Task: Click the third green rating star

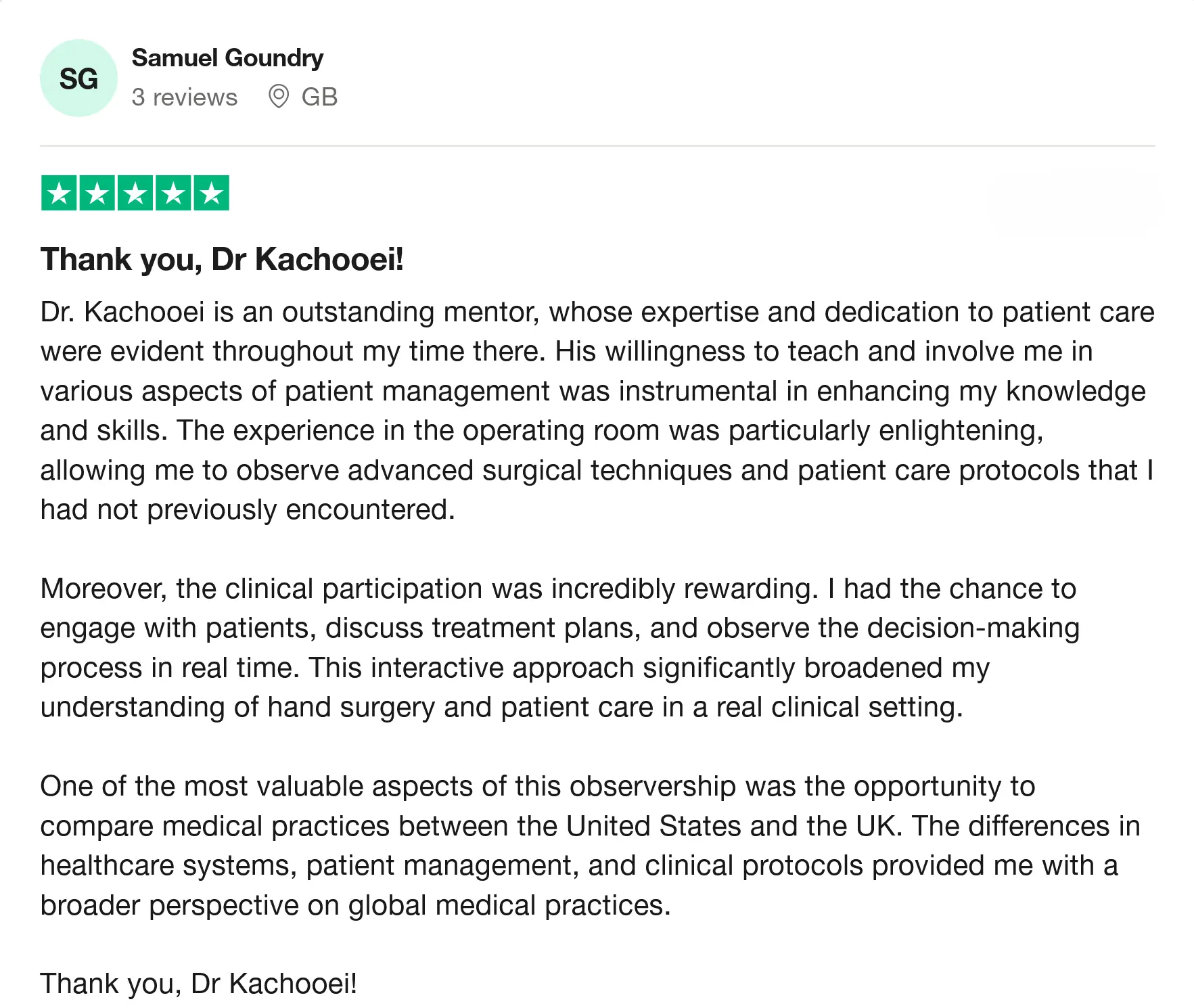Action: (135, 193)
